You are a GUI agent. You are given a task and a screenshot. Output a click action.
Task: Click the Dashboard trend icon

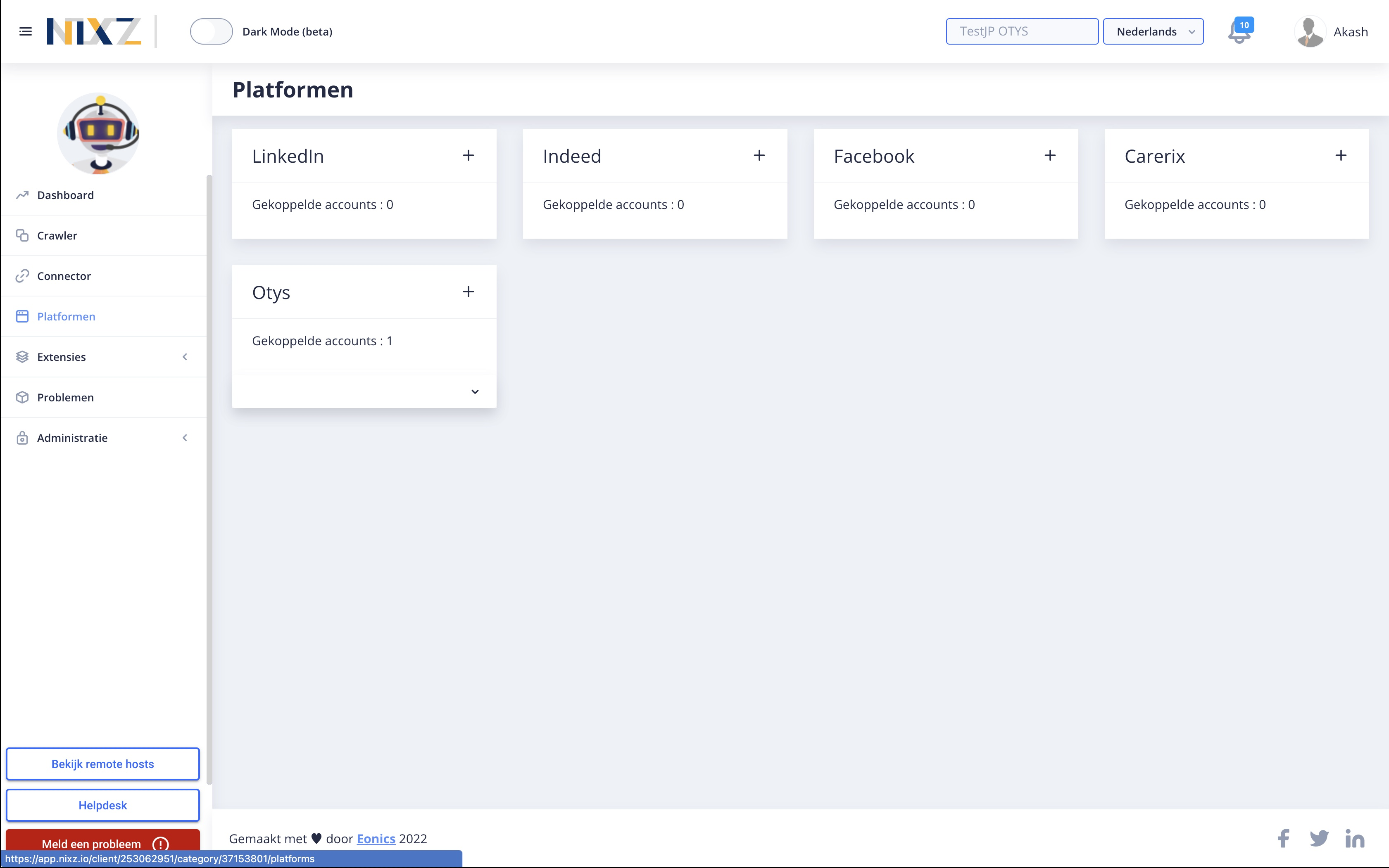click(22, 195)
